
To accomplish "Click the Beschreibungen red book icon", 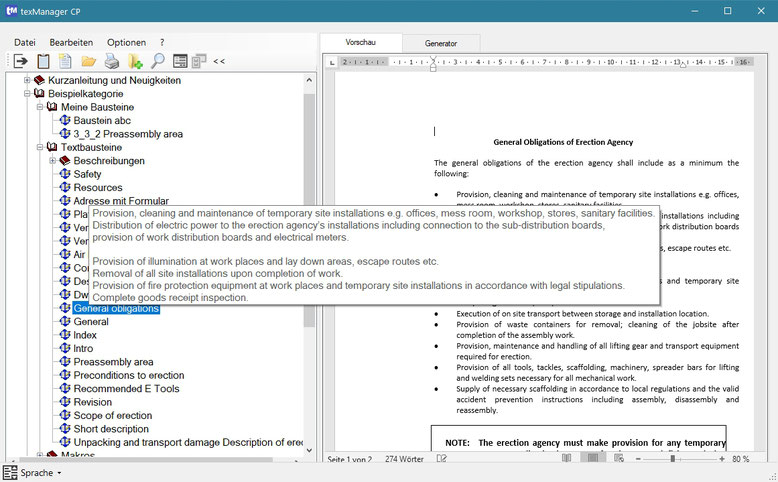I will click(65, 160).
